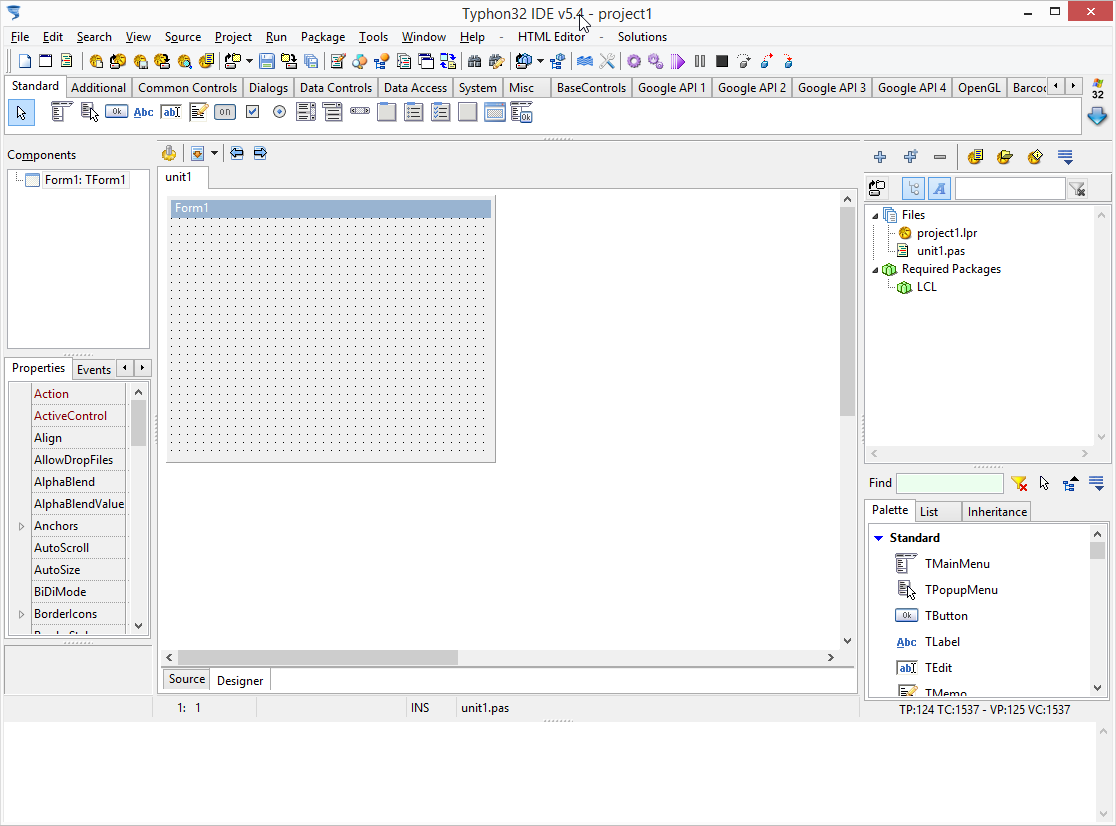Select the TToggleBox 'on' component icon

pyautogui.click(x=225, y=112)
